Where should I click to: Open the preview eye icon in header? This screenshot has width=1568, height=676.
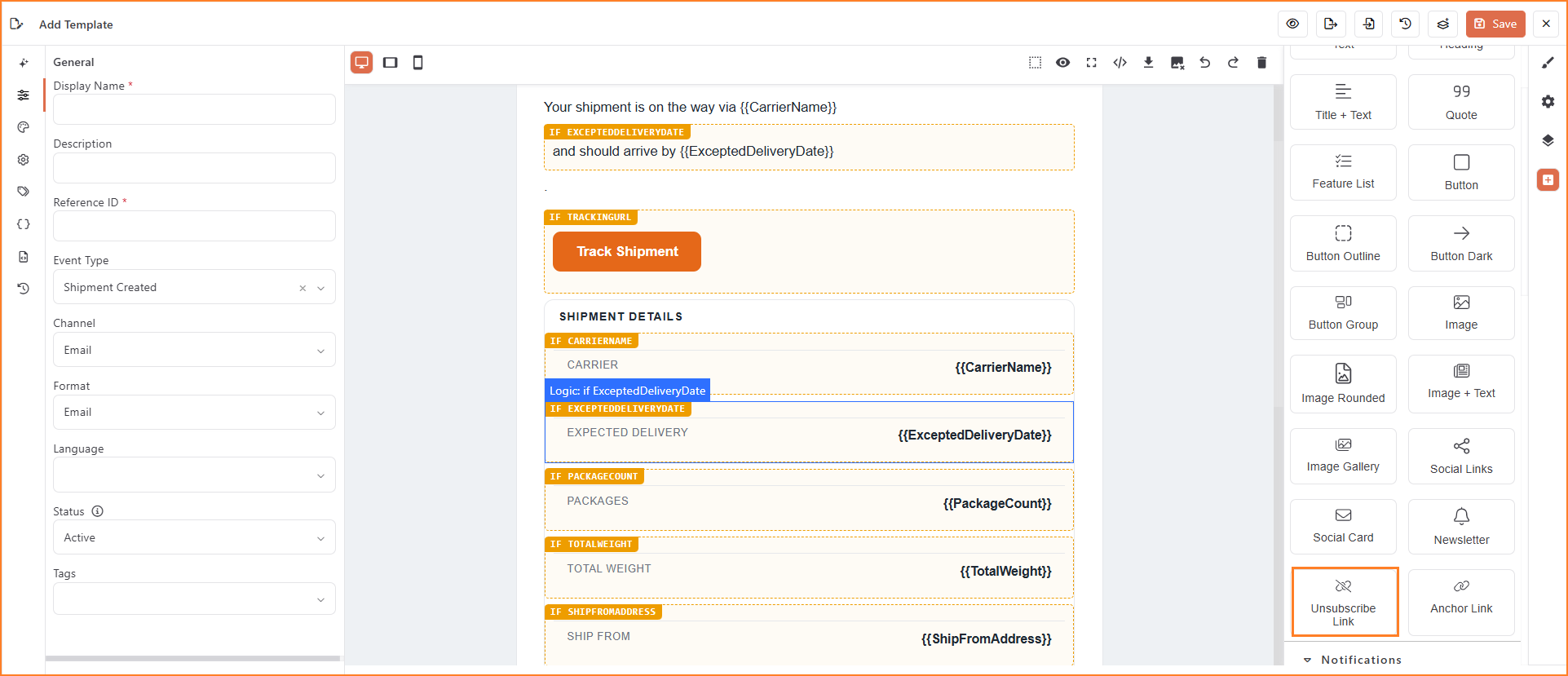[x=1292, y=24]
